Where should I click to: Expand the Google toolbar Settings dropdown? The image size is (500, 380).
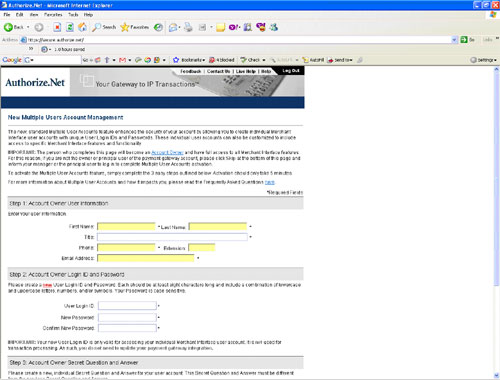483,60
